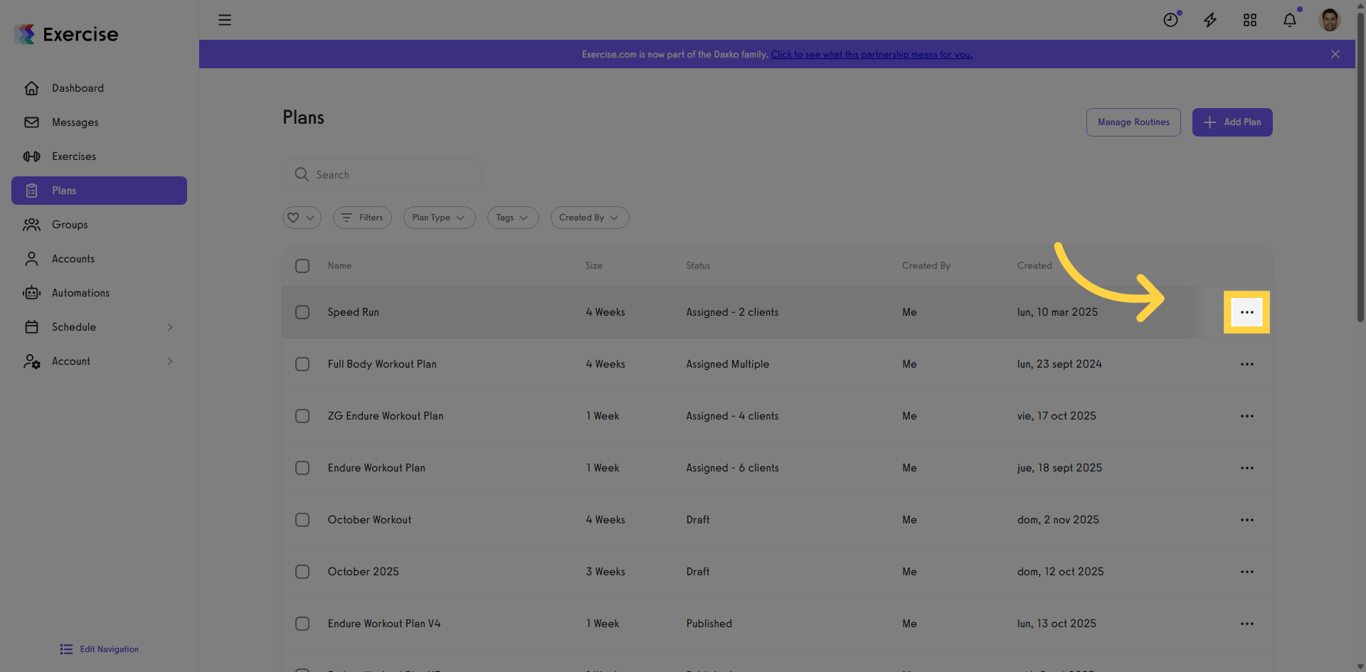
Task: Open Manage Routines
Action: (x=1133, y=122)
